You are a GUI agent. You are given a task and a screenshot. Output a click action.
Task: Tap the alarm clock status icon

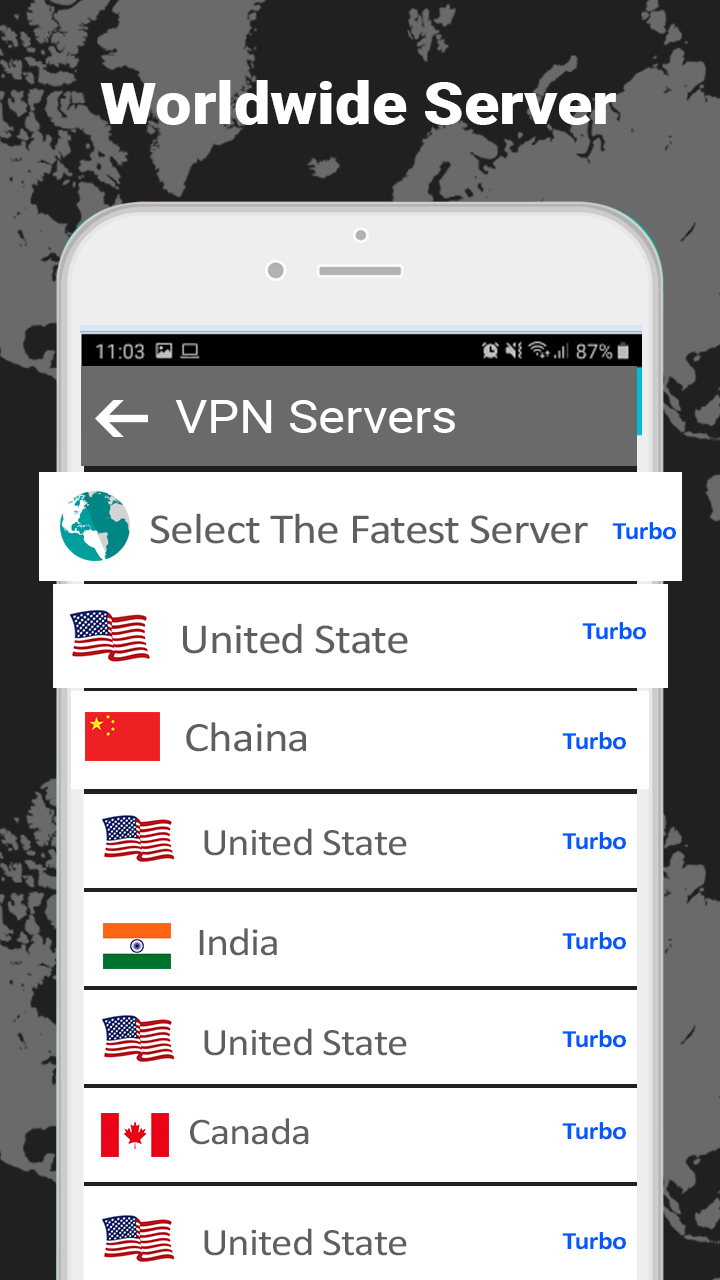pyautogui.click(x=490, y=351)
